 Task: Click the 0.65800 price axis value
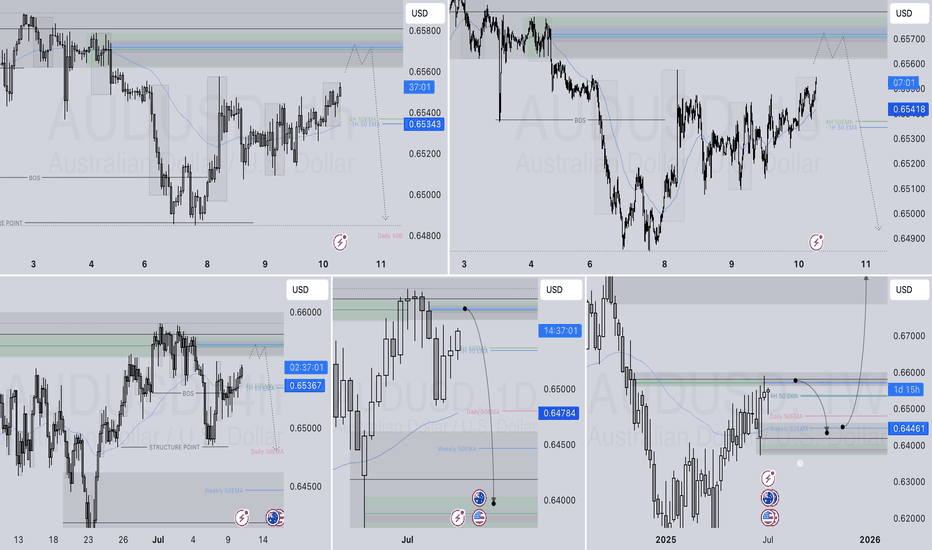(x=424, y=30)
